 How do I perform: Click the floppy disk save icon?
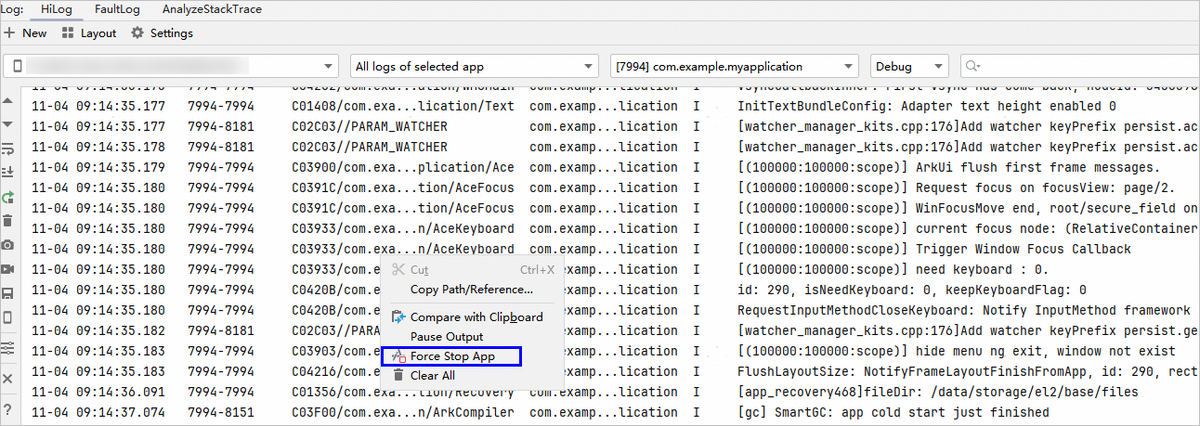click(x=8, y=294)
